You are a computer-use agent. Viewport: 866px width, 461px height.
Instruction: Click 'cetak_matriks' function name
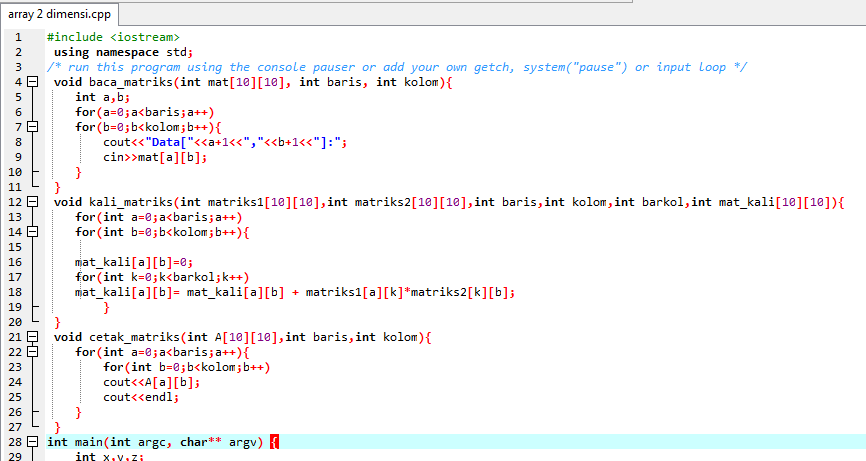(134, 337)
